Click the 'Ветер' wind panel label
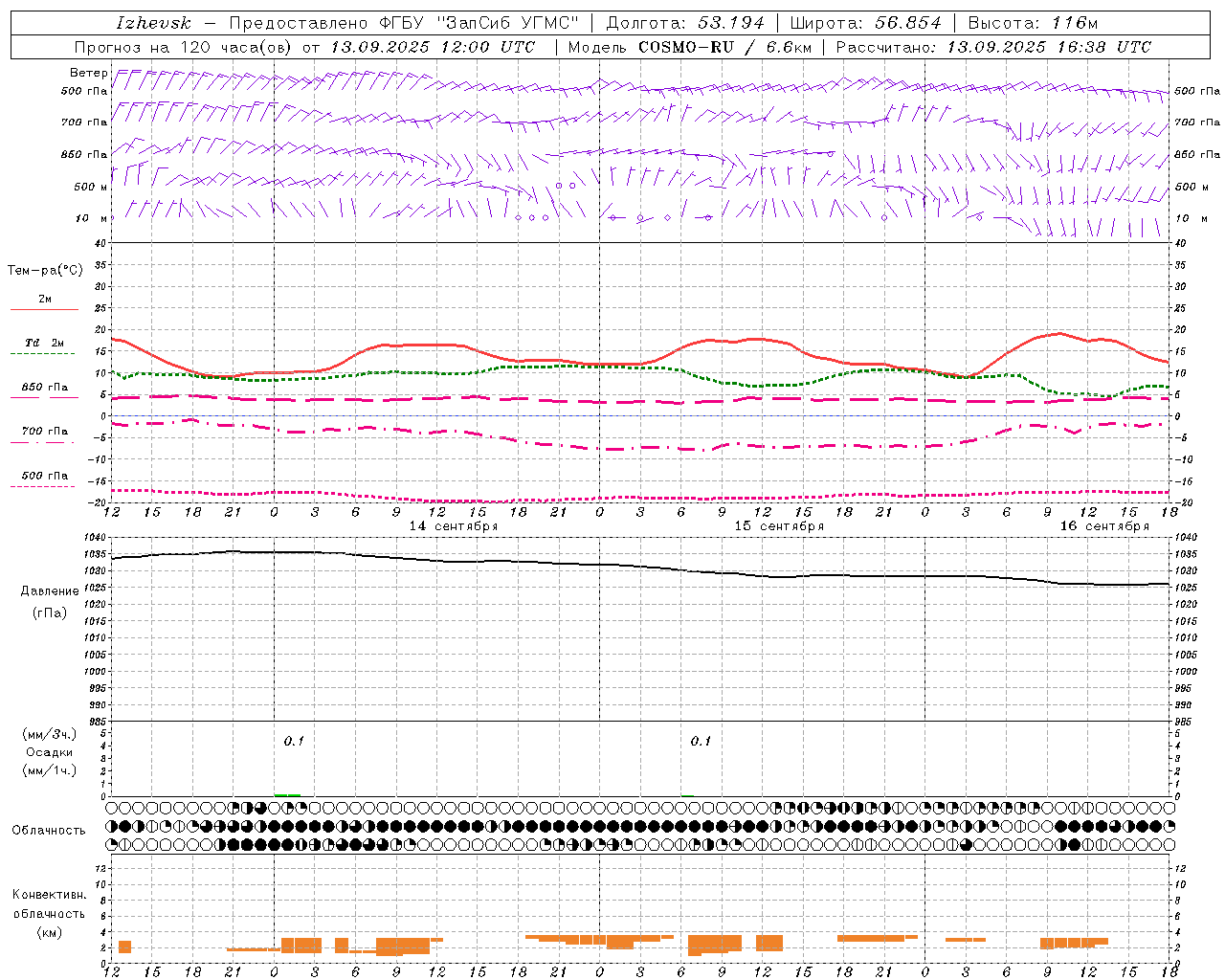1225x980 pixels. click(x=88, y=73)
